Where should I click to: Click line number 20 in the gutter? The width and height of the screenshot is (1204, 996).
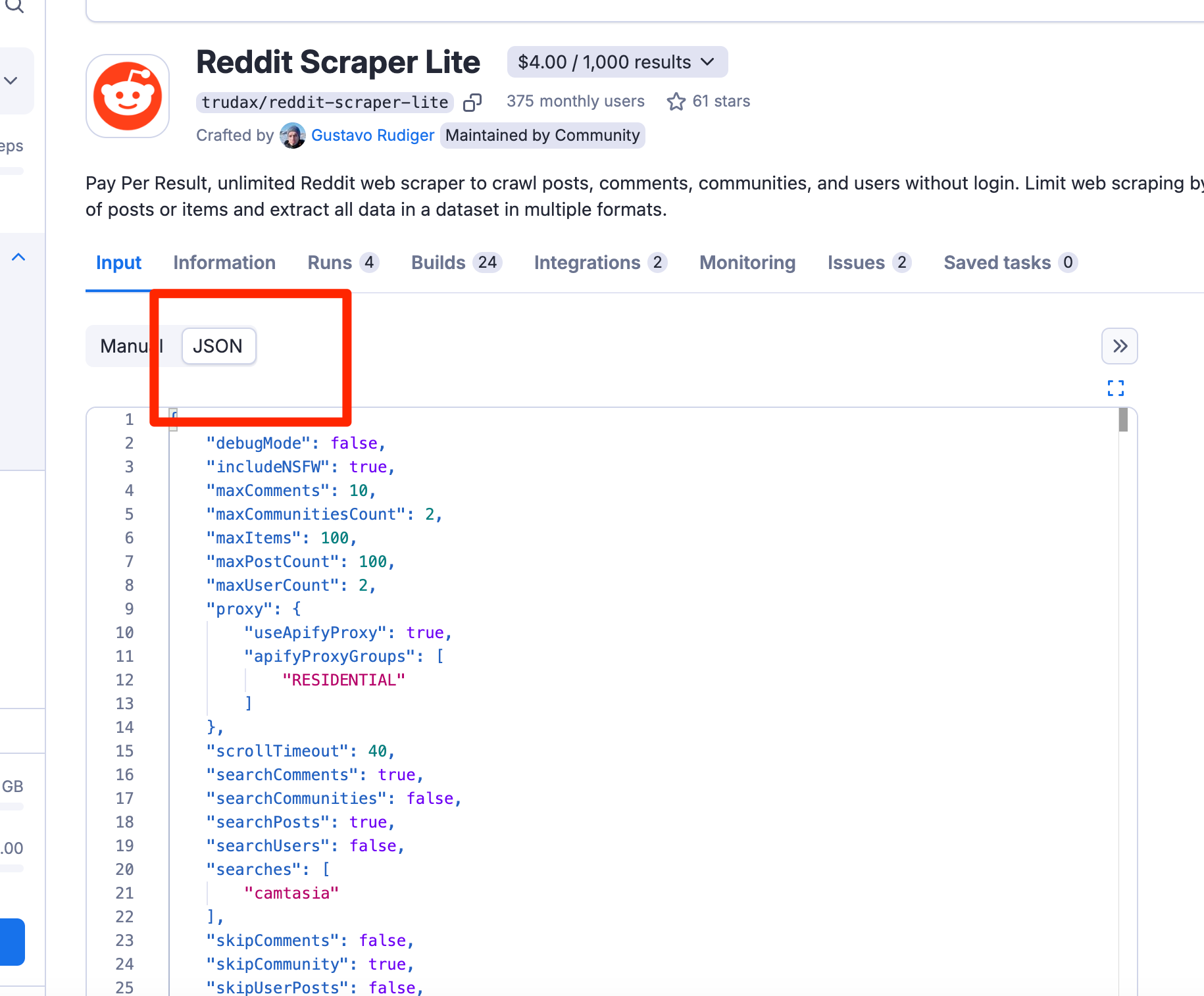click(124, 870)
